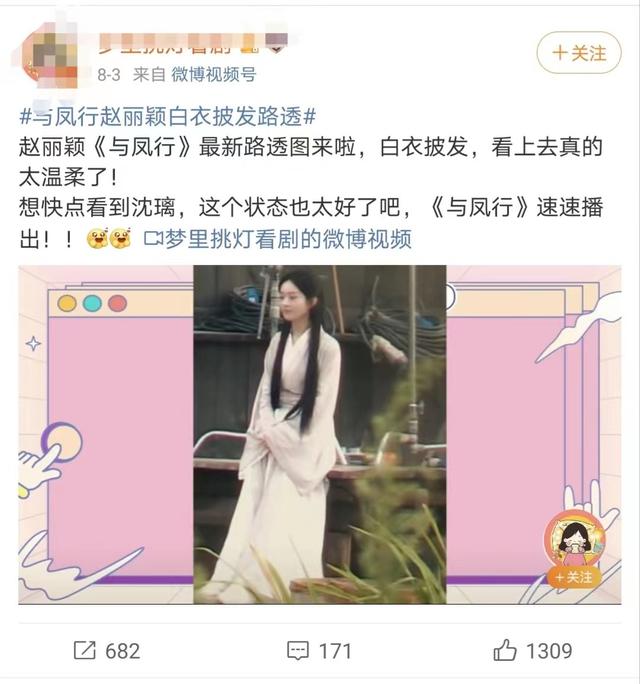Click the cartoon girl avatar in video
Viewport: 640px width, 684px height.
[x=575, y=539]
